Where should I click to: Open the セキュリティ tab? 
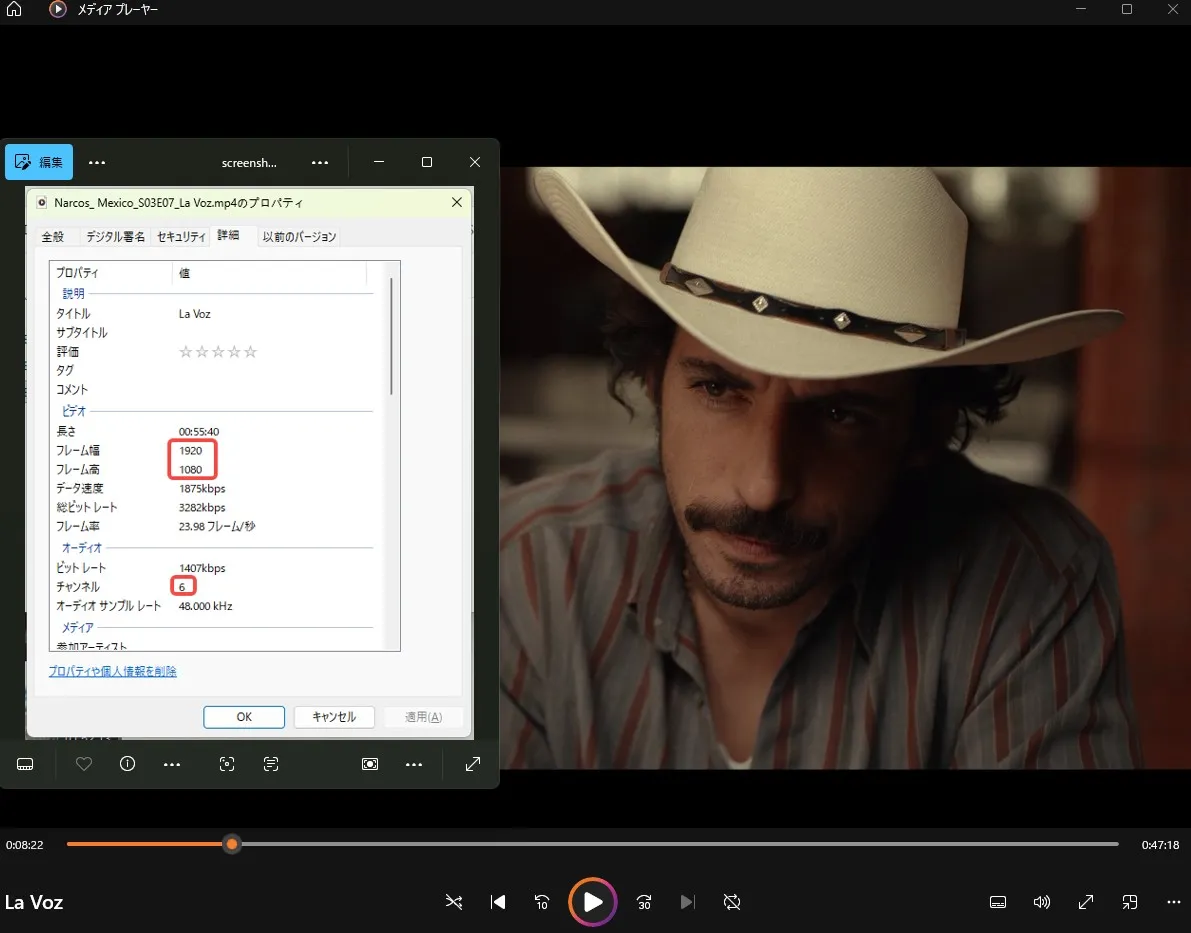180,236
